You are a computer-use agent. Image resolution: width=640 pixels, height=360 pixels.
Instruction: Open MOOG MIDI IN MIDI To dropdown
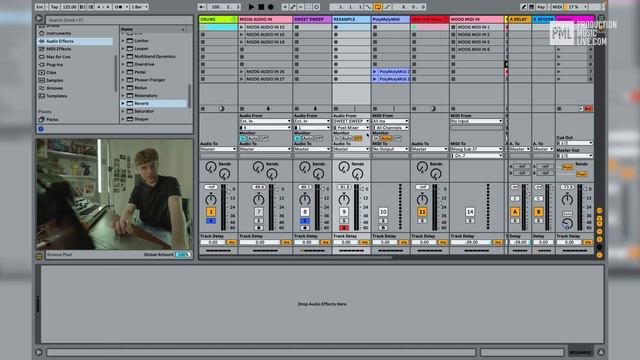(476, 149)
